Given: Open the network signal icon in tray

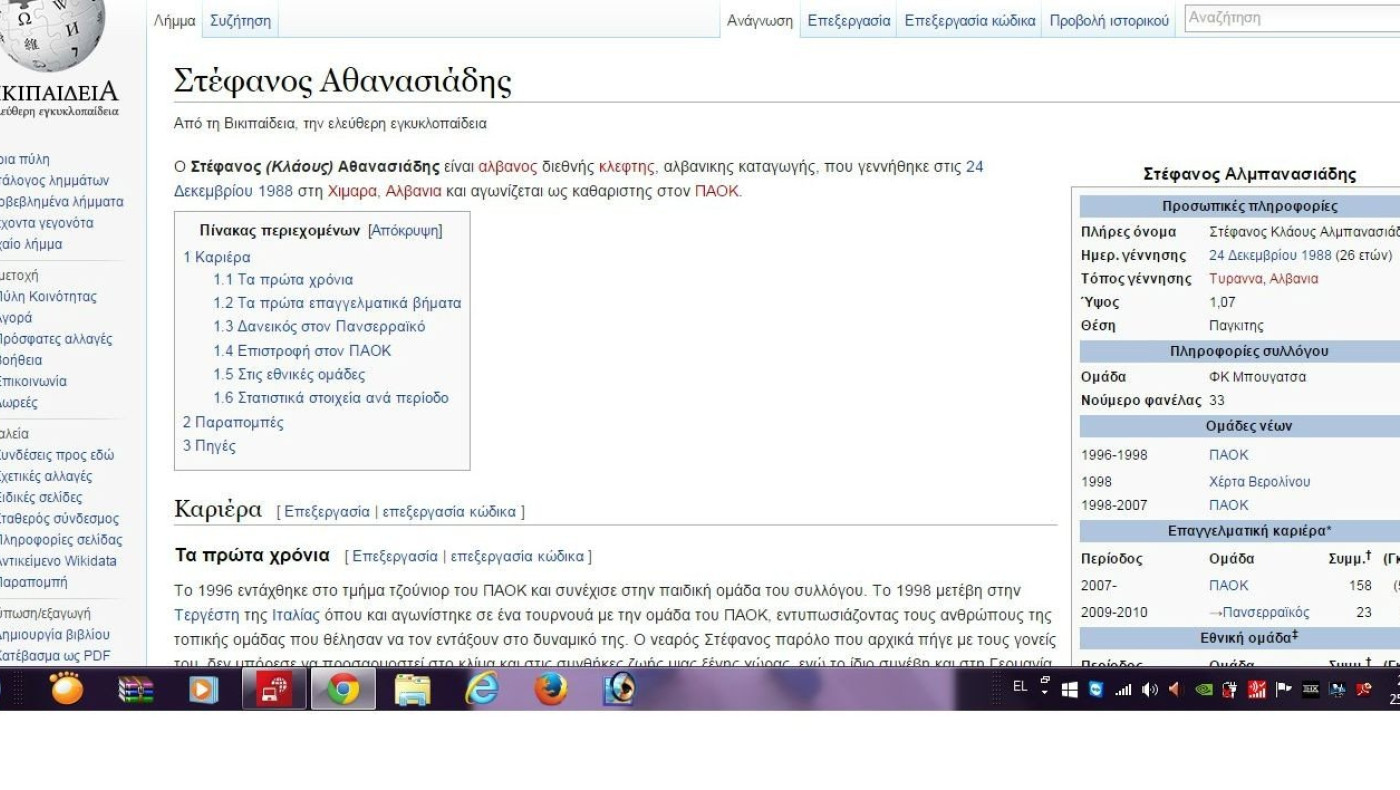Looking at the screenshot, I should pos(1123,688).
